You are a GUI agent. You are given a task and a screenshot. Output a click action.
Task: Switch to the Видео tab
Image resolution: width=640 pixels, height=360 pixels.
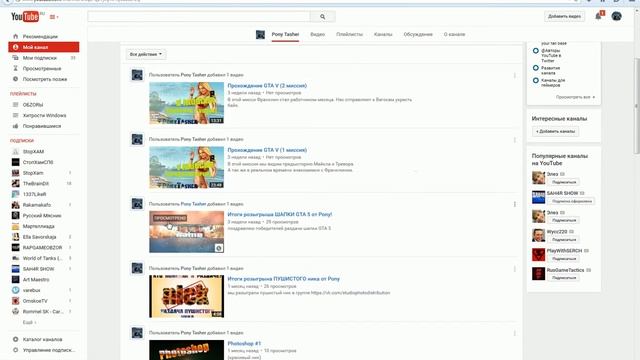coord(318,34)
